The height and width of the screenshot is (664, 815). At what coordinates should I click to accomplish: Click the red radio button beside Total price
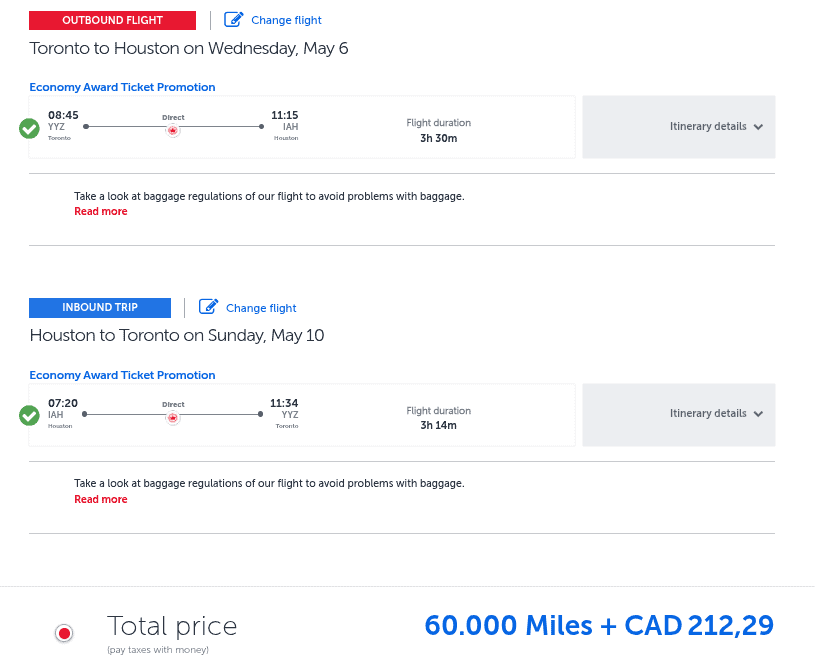tap(64, 633)
